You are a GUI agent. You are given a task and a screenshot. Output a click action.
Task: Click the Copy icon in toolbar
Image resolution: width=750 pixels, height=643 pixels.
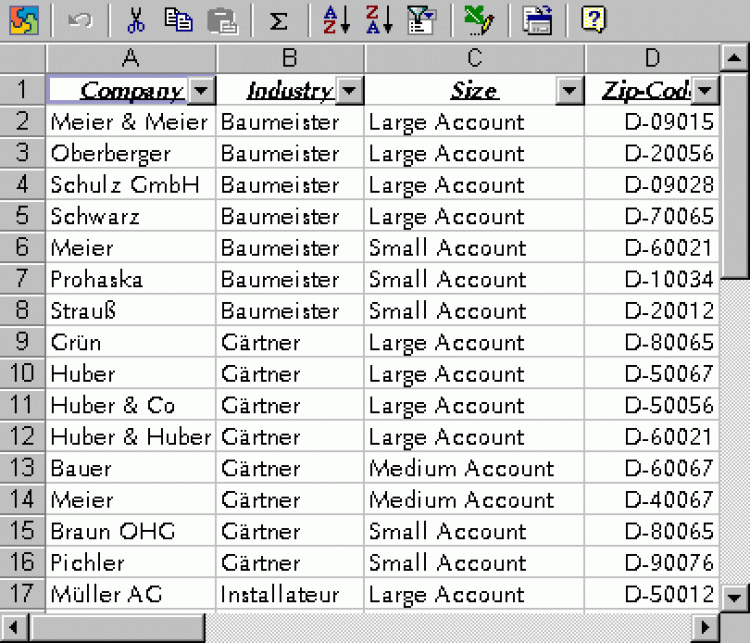pyautogui.click(x=179, y=20)
